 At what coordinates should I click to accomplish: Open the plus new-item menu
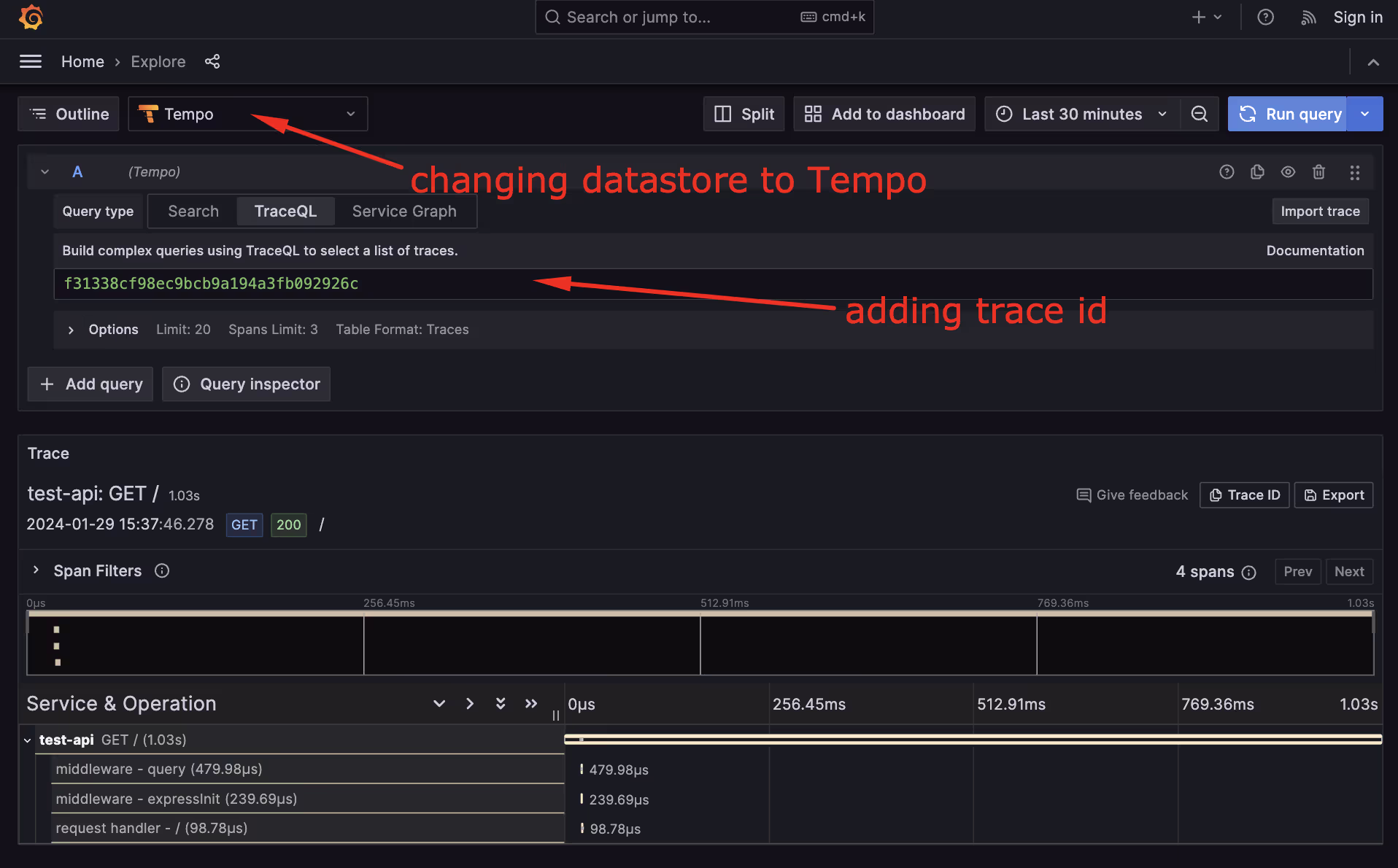1206,17
